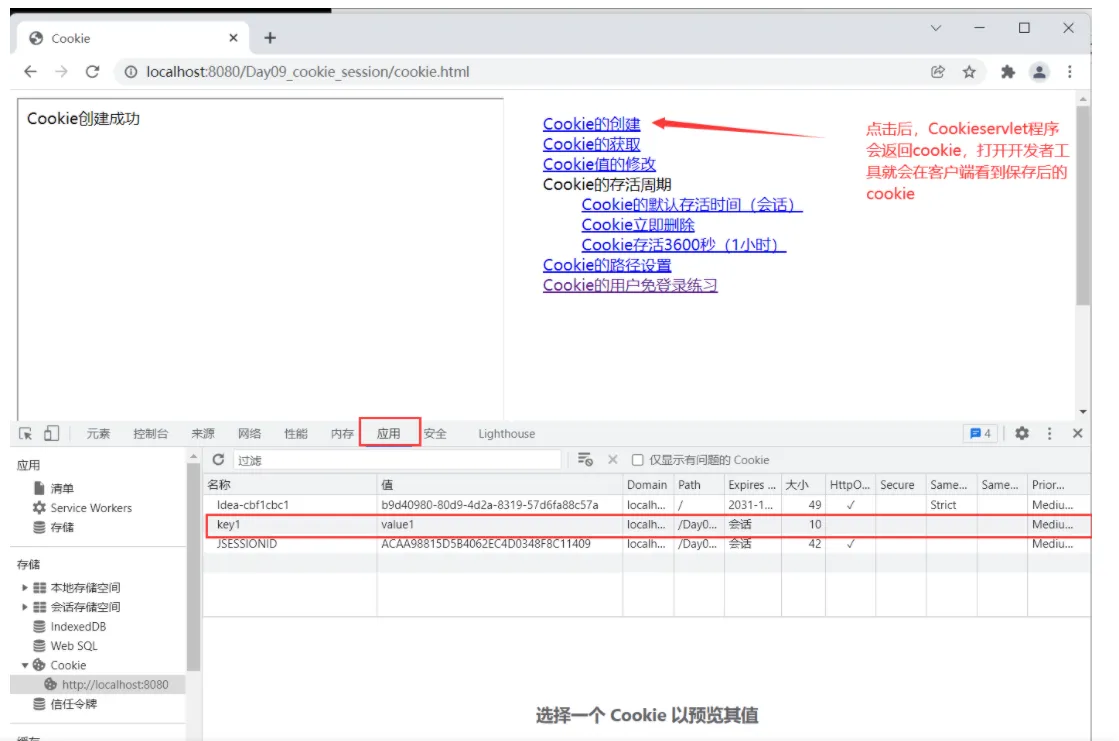
Task: Click the site info icon in address bar
Action: pos(131,71)
